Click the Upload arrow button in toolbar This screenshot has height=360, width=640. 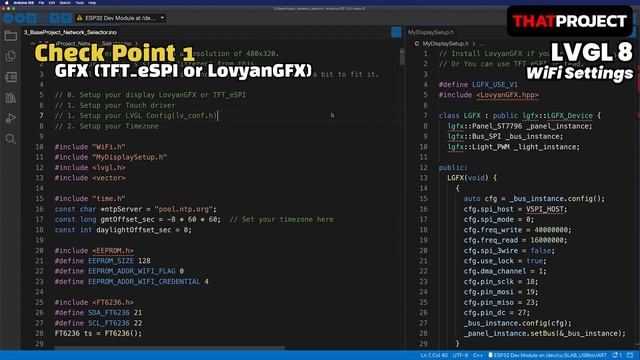click(20, 18)
